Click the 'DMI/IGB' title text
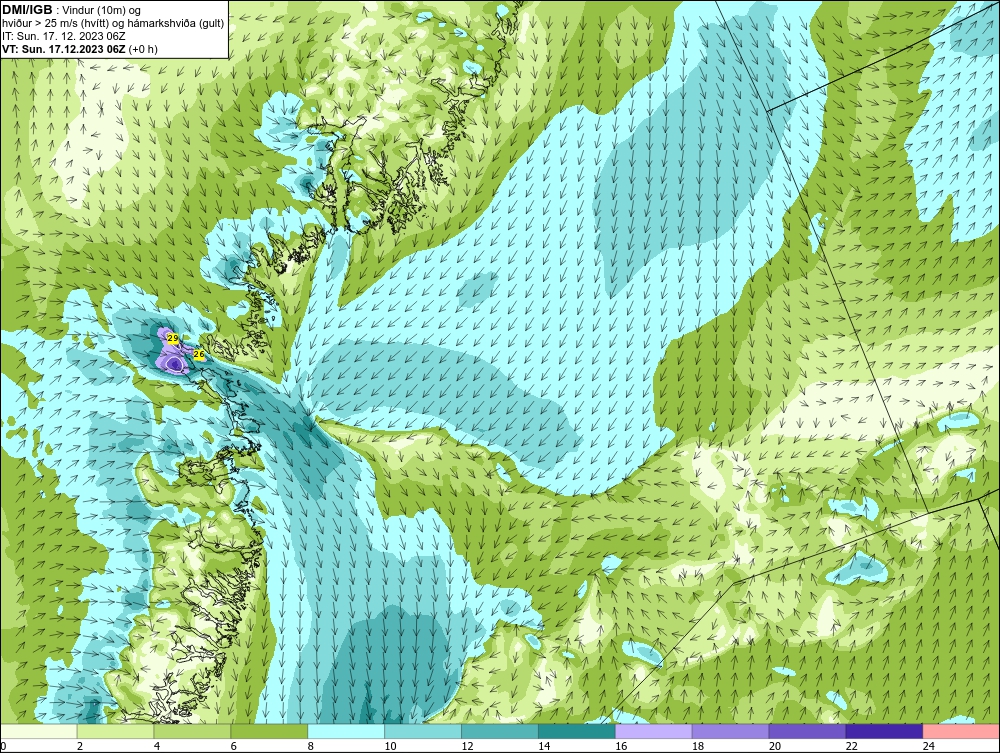Viewport: 1000px width, 753px height. (27, 10)
